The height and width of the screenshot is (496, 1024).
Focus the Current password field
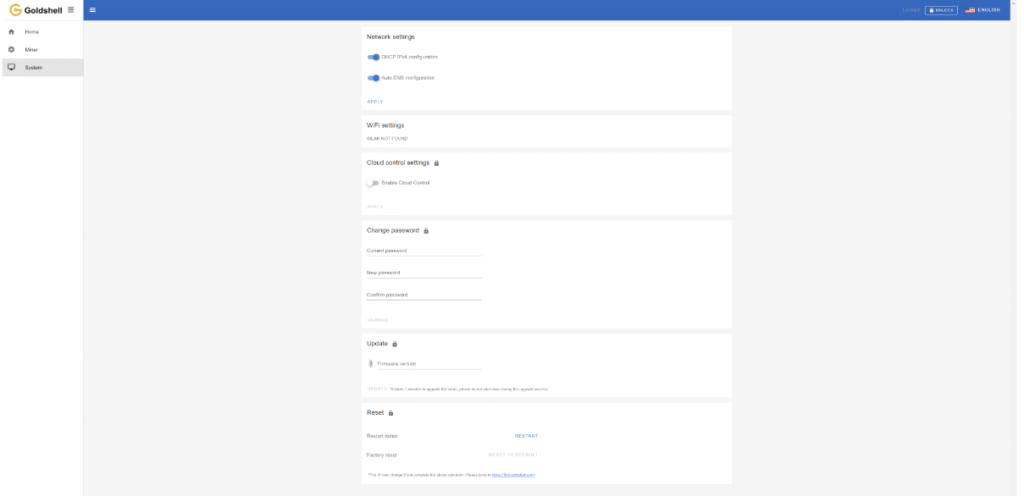(424, 251)
